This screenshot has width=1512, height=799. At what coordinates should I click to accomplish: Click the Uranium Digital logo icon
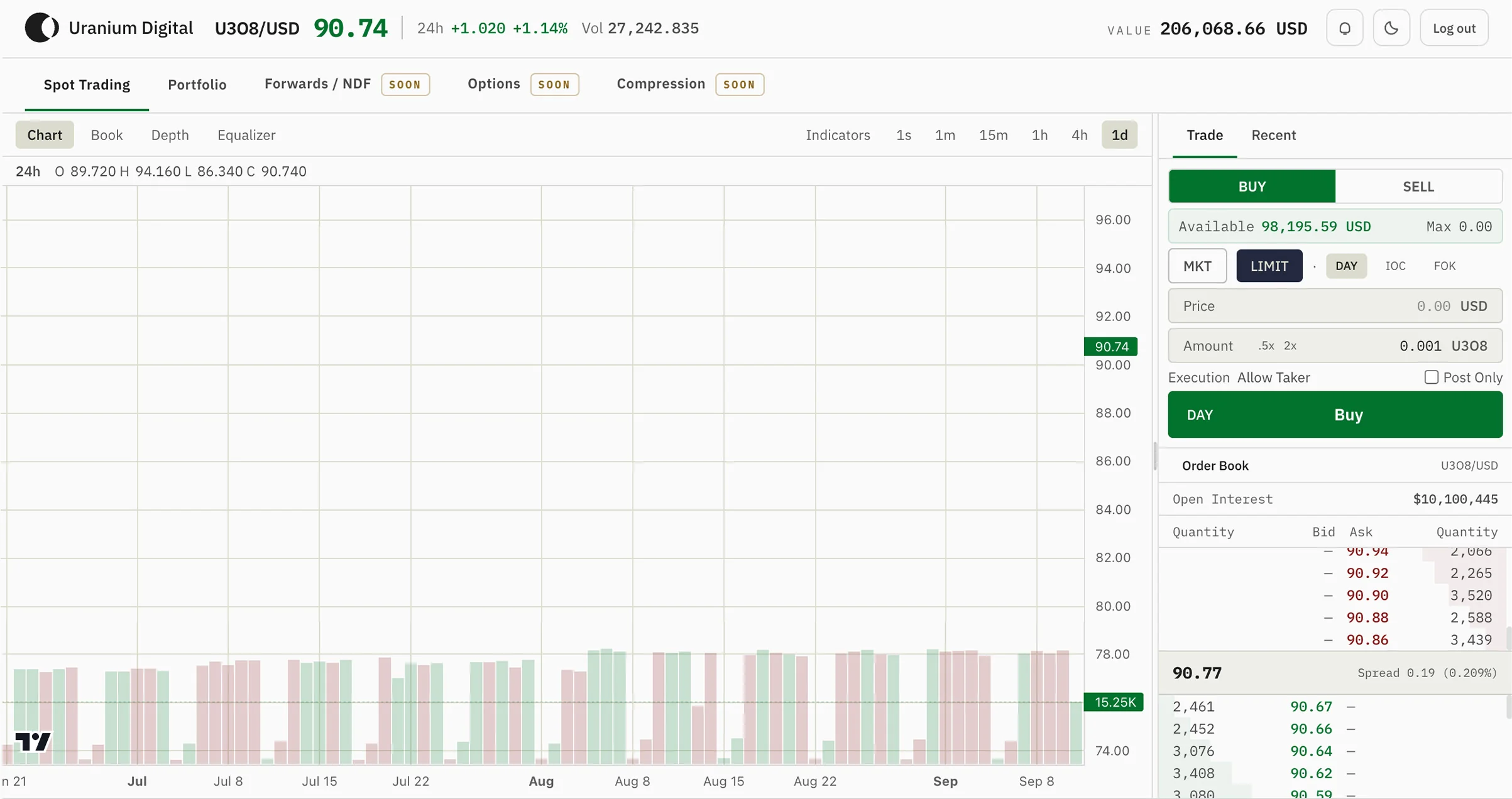(x=41, y=28)
